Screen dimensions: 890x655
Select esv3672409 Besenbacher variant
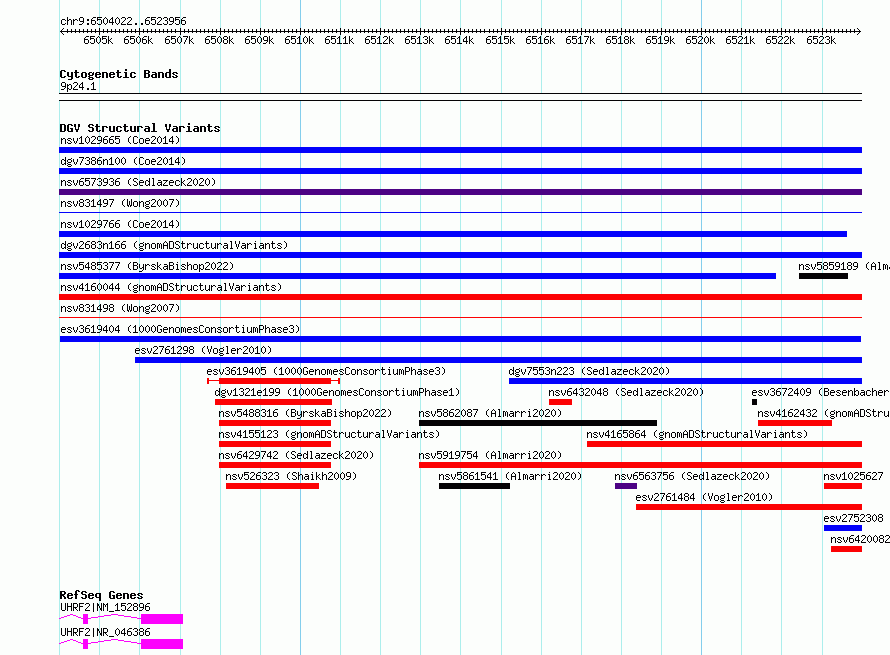pyautogui.click(x=754, y=402)
